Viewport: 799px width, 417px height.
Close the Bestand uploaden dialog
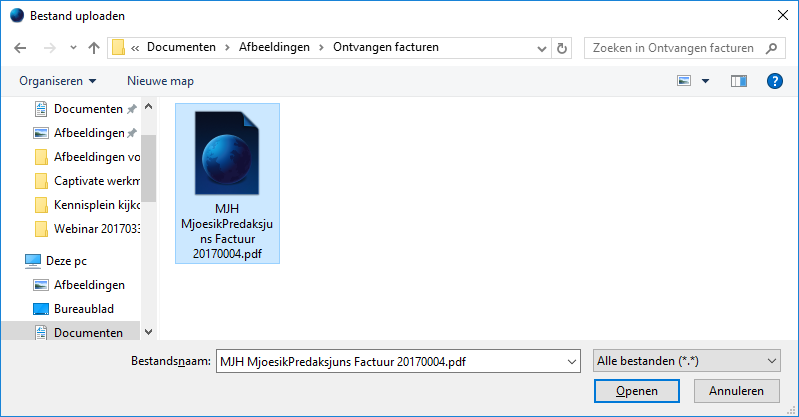tap(783, 15)
